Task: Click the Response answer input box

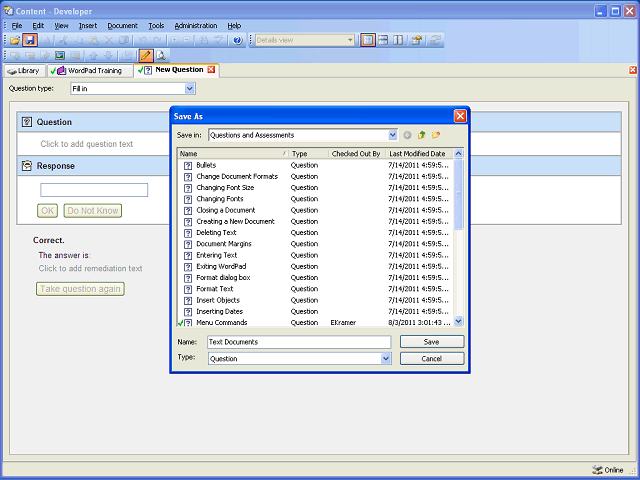Action: [x=94, y=190]
